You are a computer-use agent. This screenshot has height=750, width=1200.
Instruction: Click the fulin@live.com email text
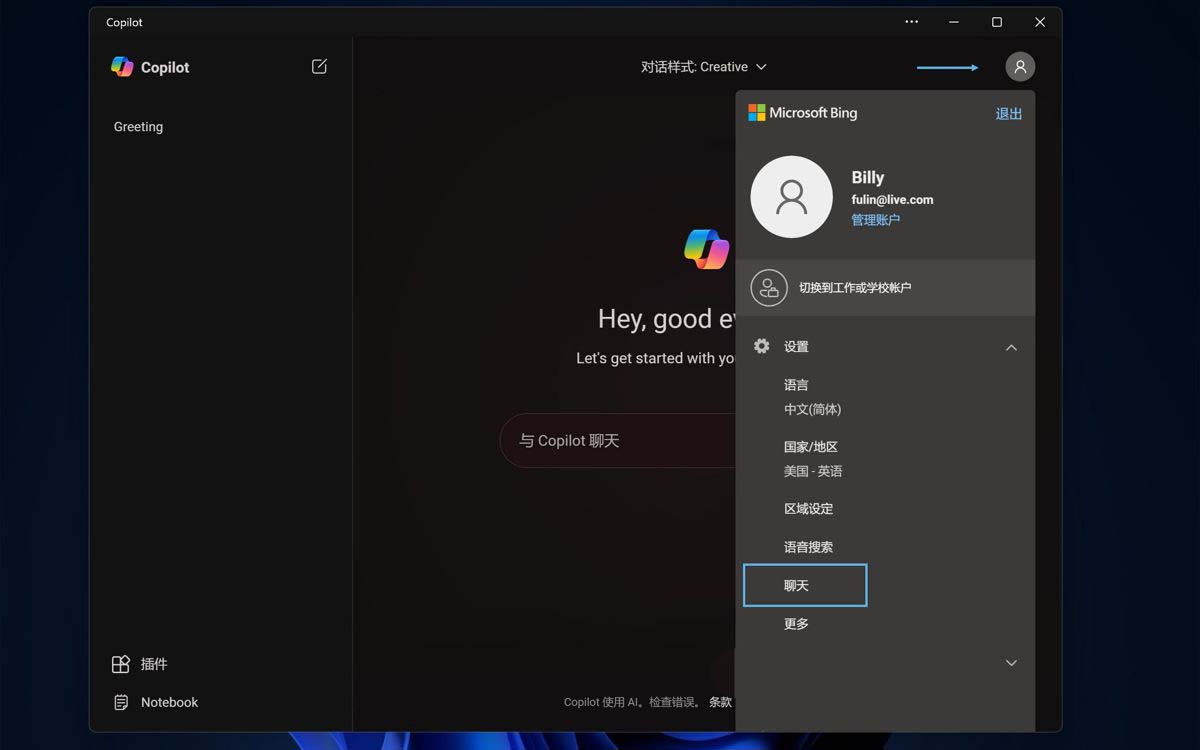pos(892,200)
